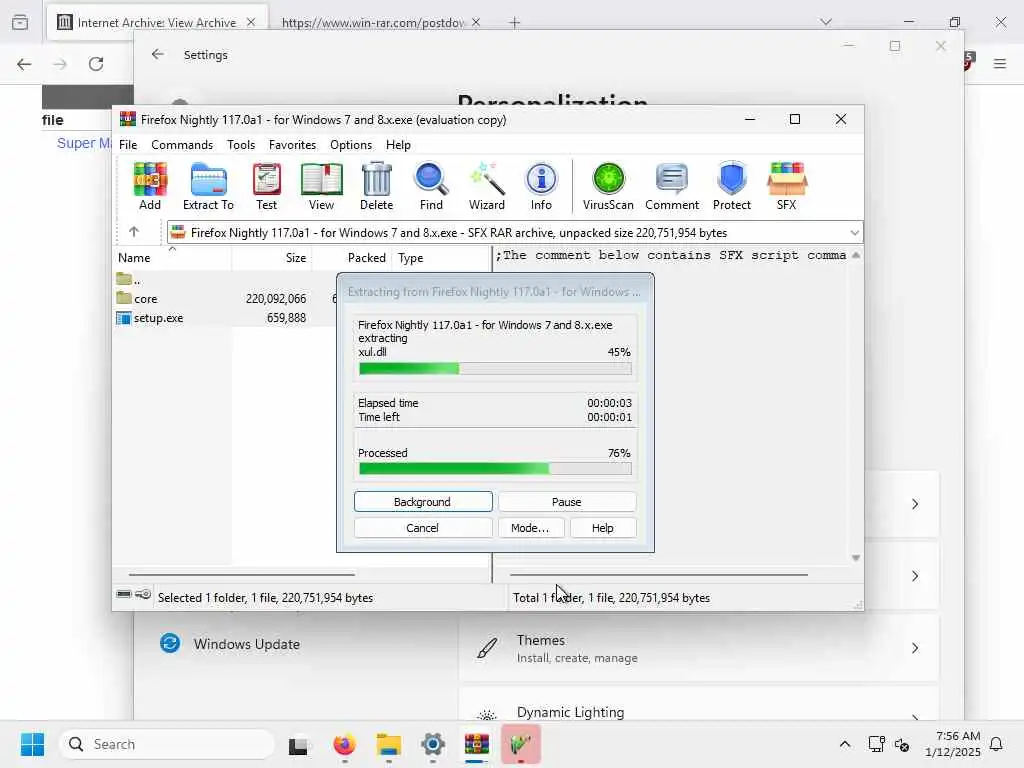Open the browser tab list dropdown

point(826,22)
